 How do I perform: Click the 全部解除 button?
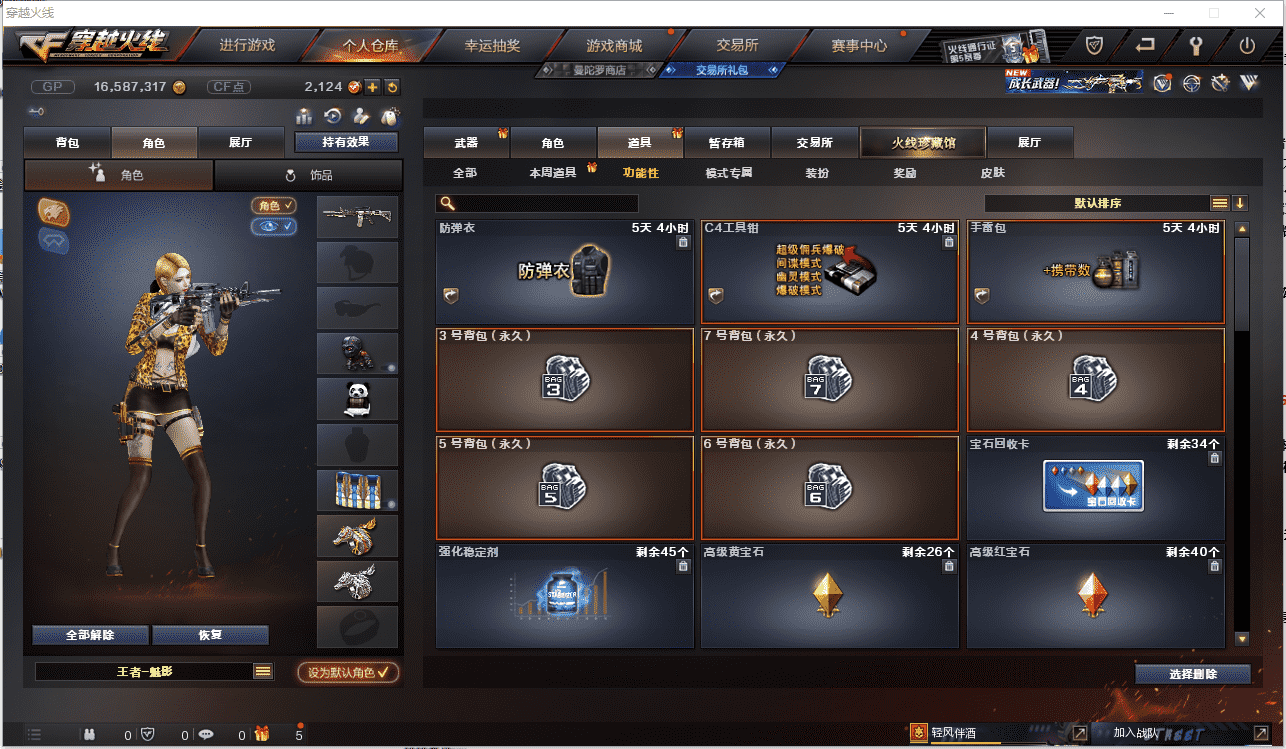point(90,635)
